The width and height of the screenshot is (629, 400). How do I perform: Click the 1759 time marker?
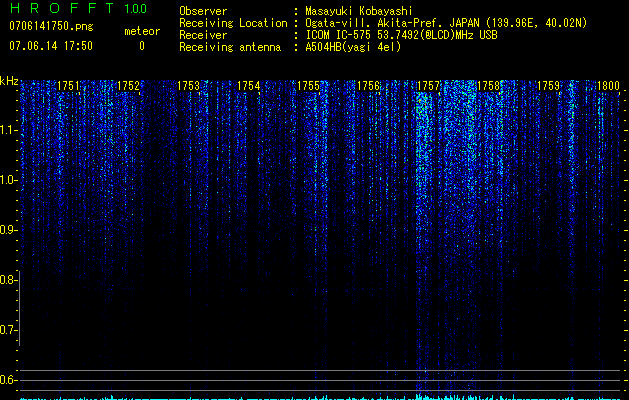click(548, 86)
